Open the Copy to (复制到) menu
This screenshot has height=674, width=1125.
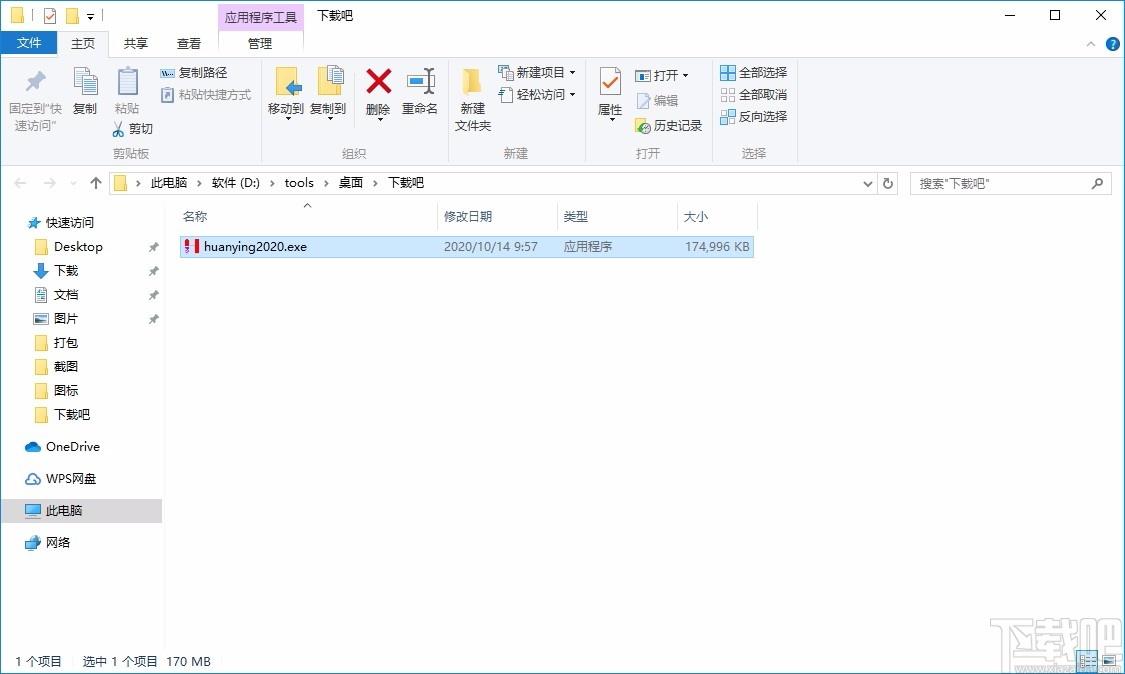coord(328,93)
